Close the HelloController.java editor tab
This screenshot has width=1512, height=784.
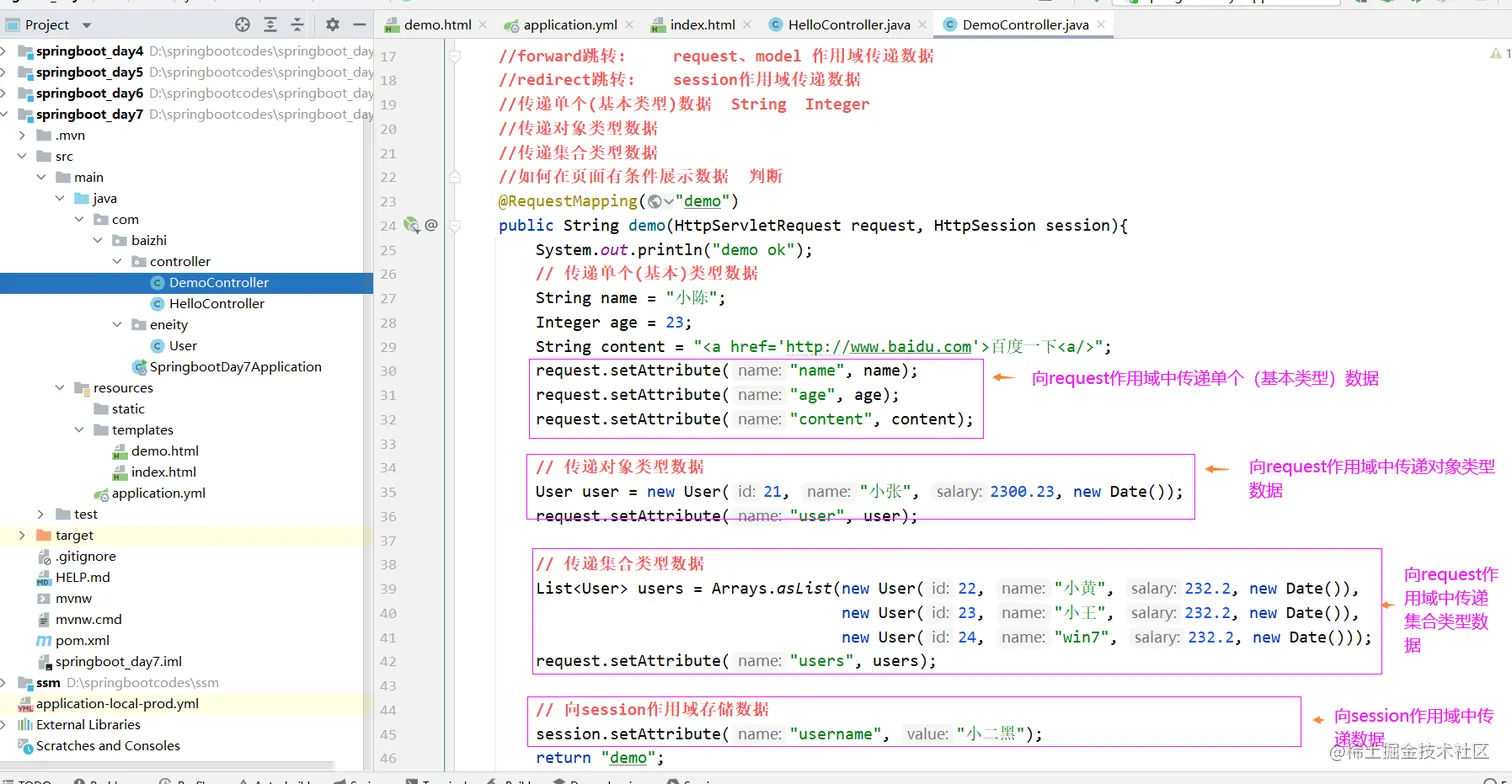921,24
